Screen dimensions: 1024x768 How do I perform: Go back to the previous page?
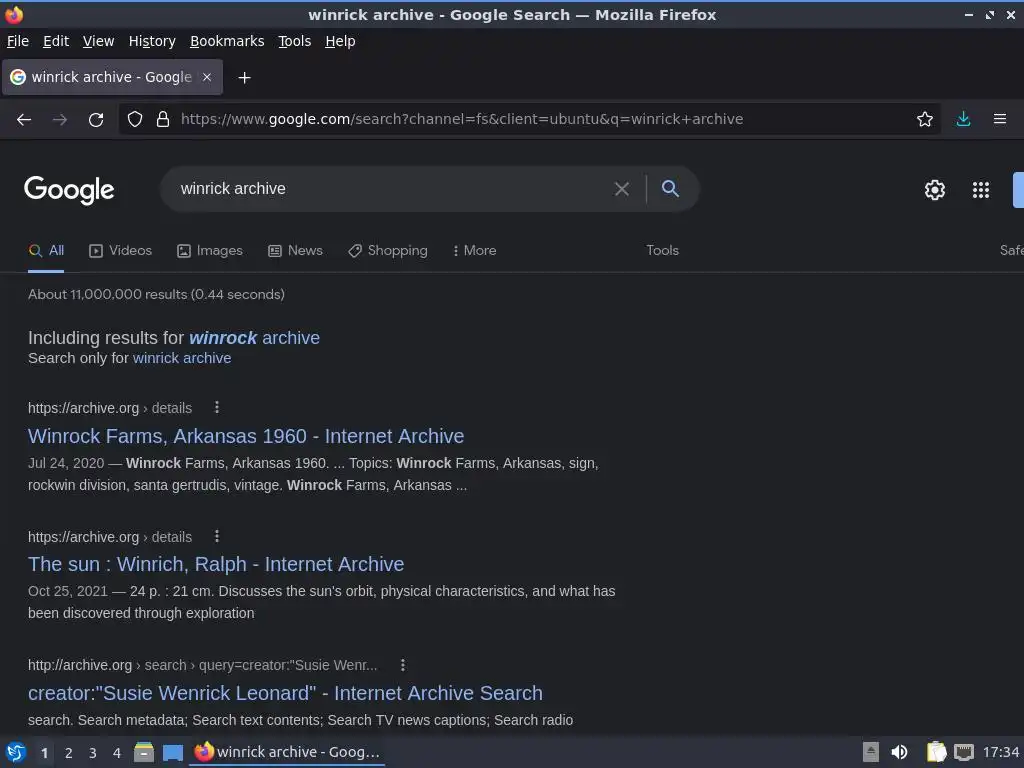24,120
